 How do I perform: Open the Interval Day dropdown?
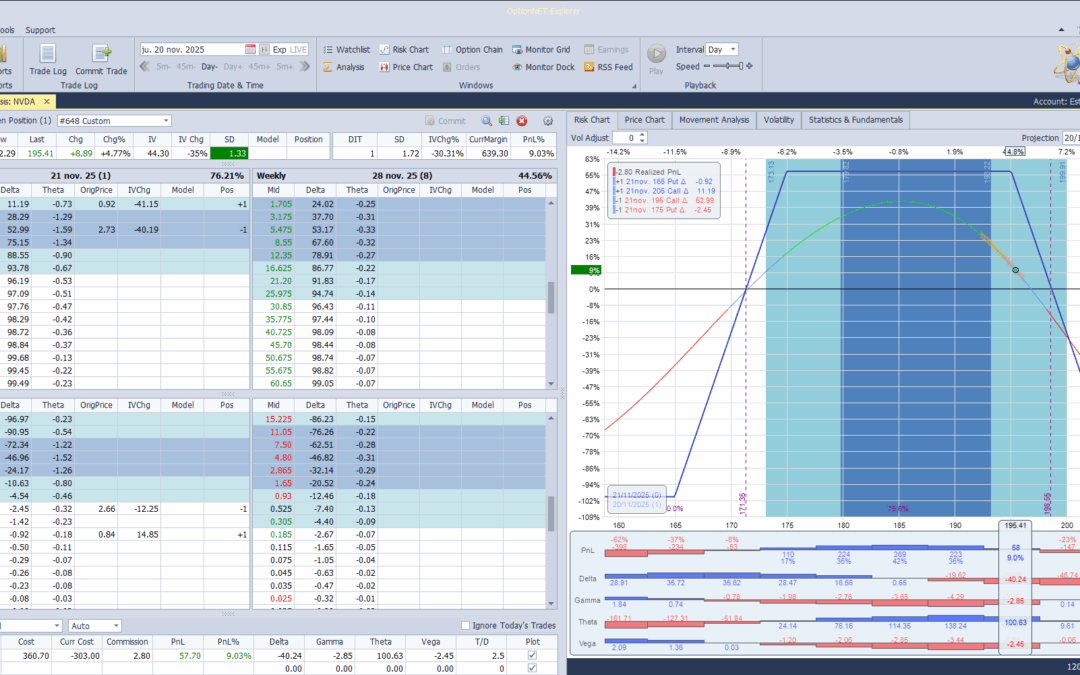click(x=733, y=50)
